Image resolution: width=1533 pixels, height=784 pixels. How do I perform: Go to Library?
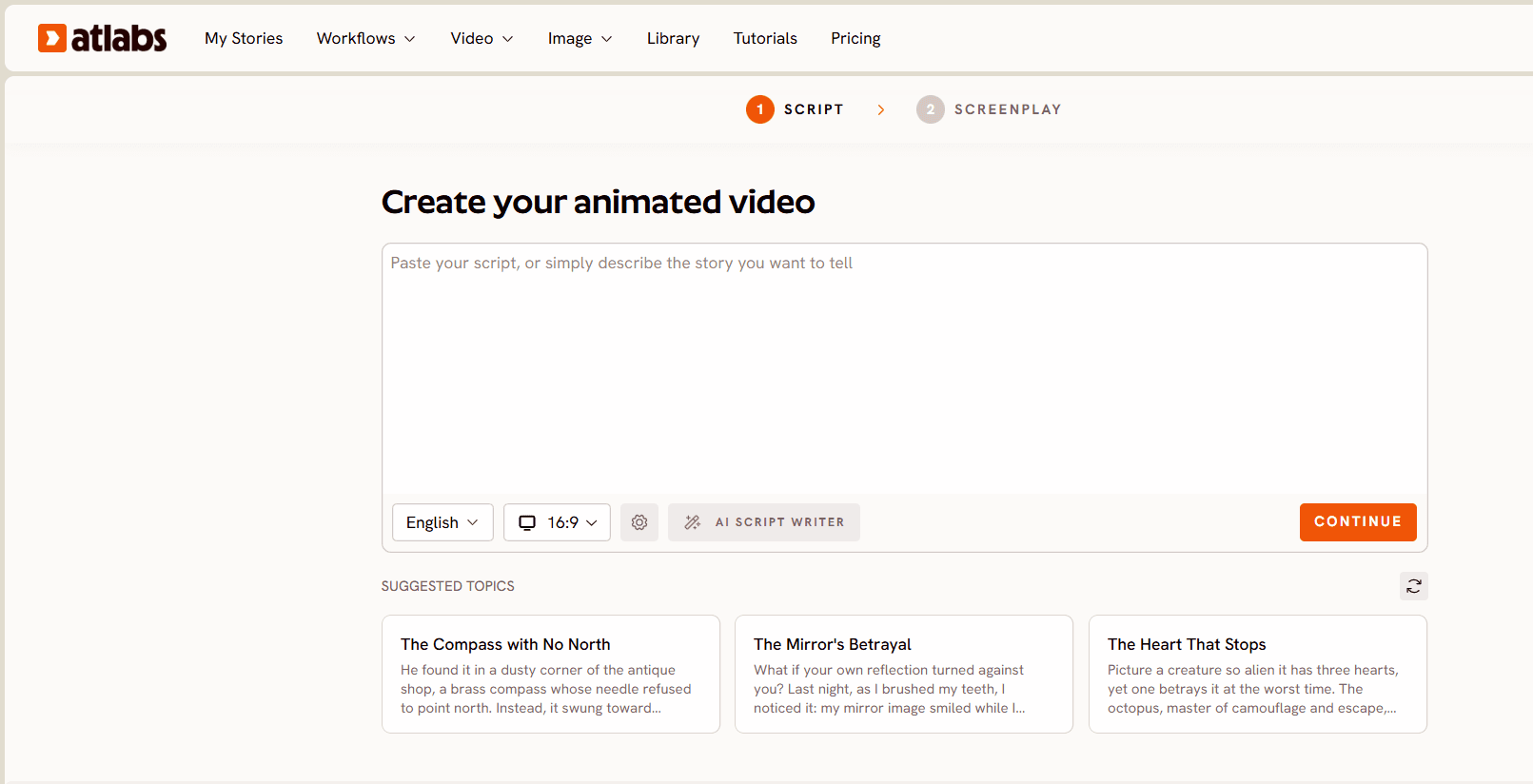[x=673, y=38]
